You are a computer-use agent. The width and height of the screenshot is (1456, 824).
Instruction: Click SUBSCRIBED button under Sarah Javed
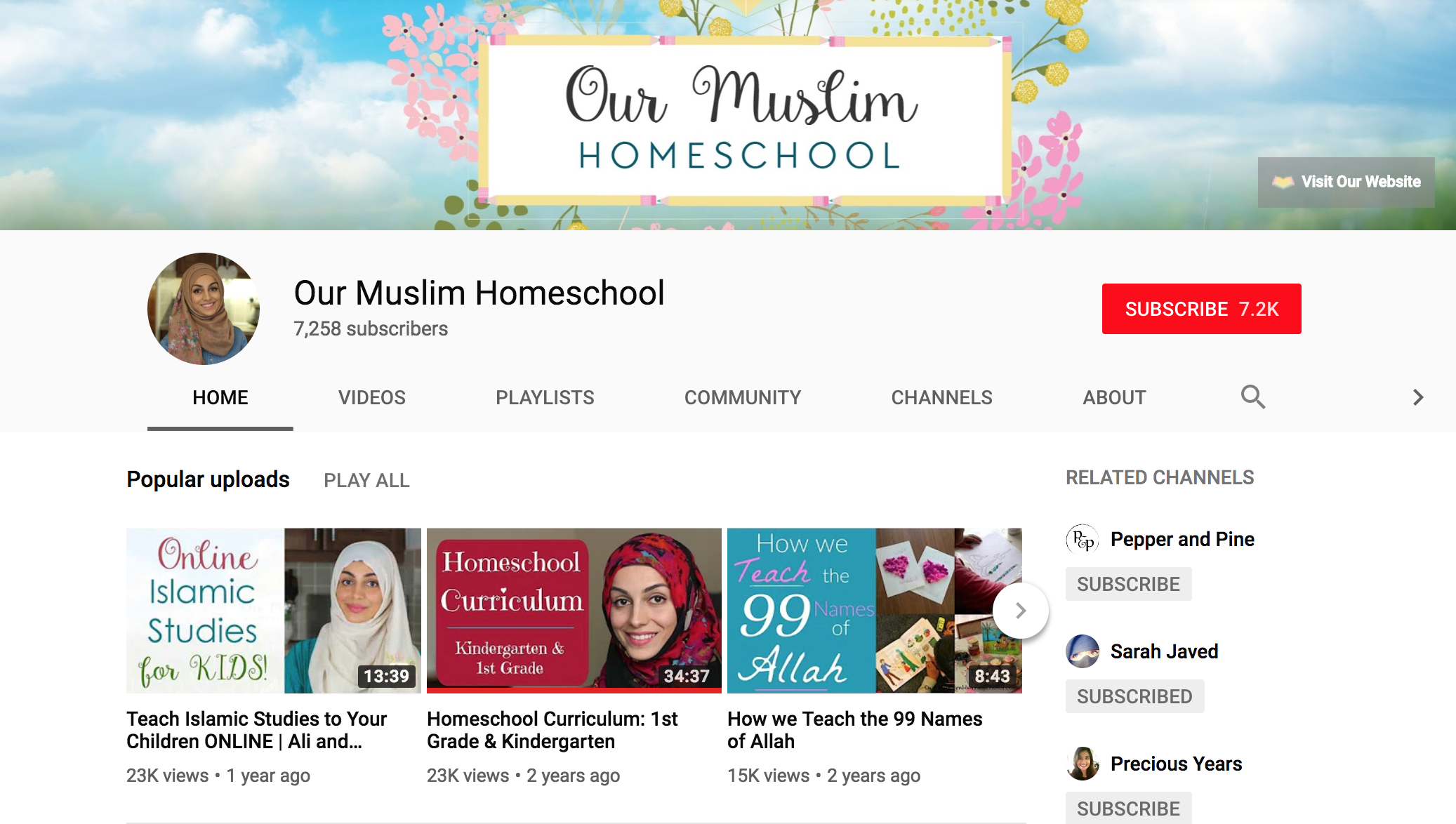(1134, 696)
